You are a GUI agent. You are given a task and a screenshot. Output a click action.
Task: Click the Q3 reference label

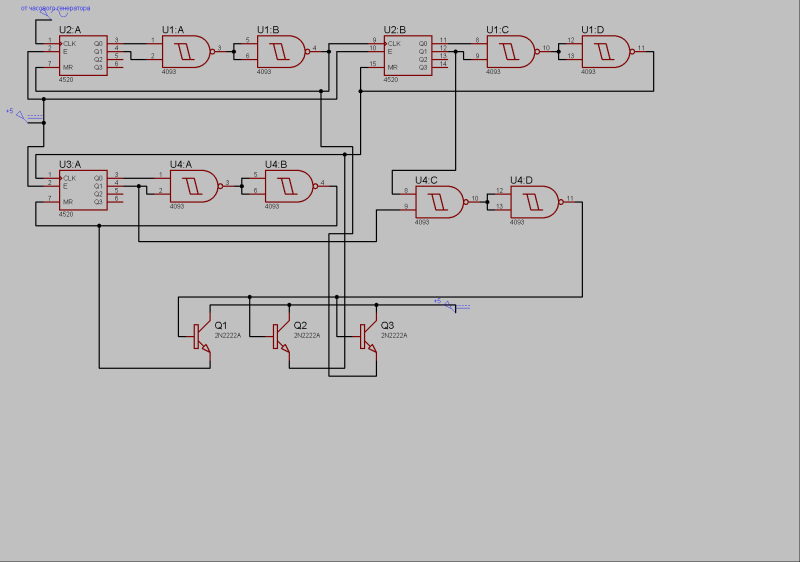(387, 325)
